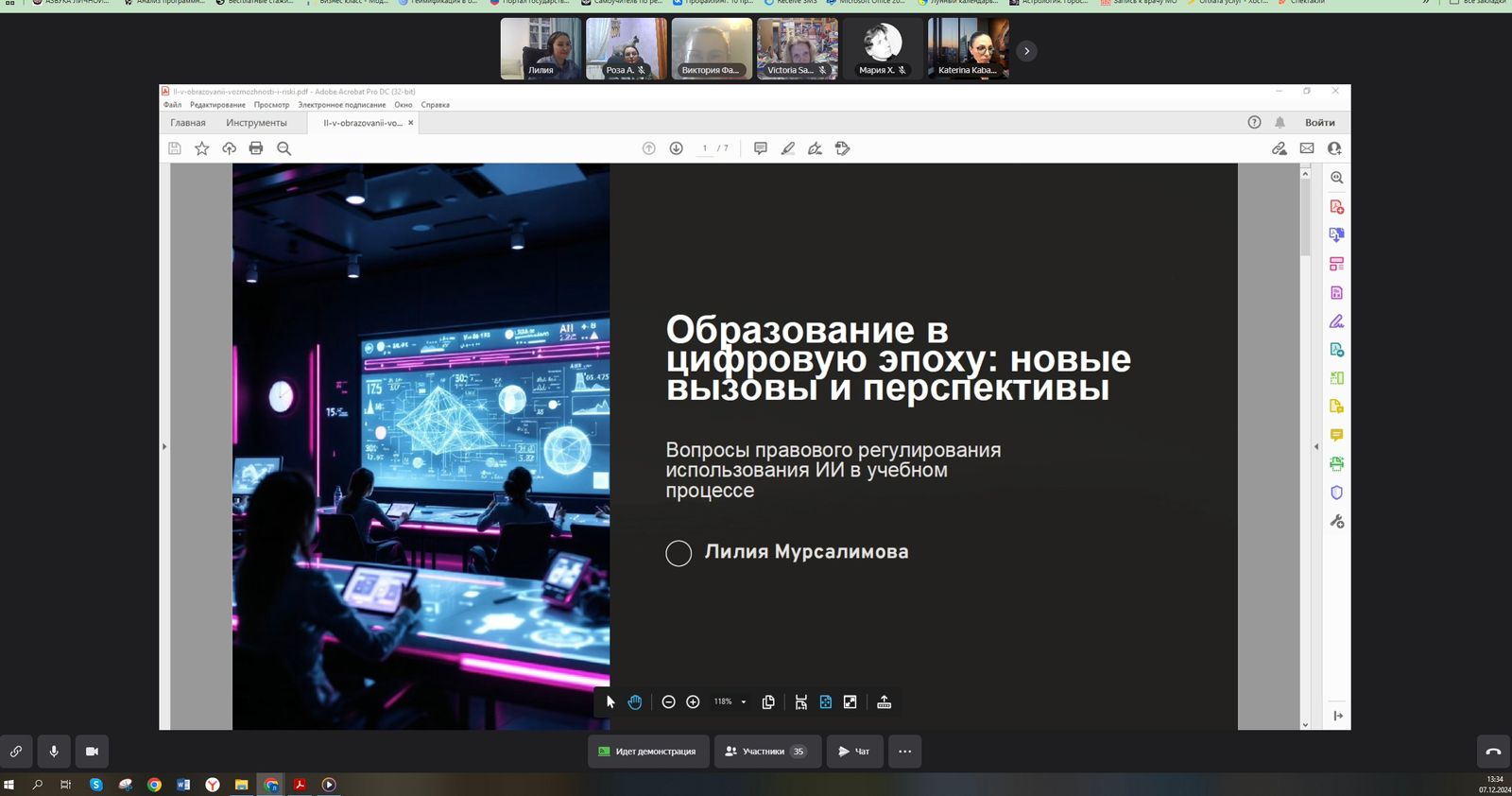This screenshot has width=1512, height=796.
Task: Share link icon in Acrobat toolbar
Action: pos(1279,148)
